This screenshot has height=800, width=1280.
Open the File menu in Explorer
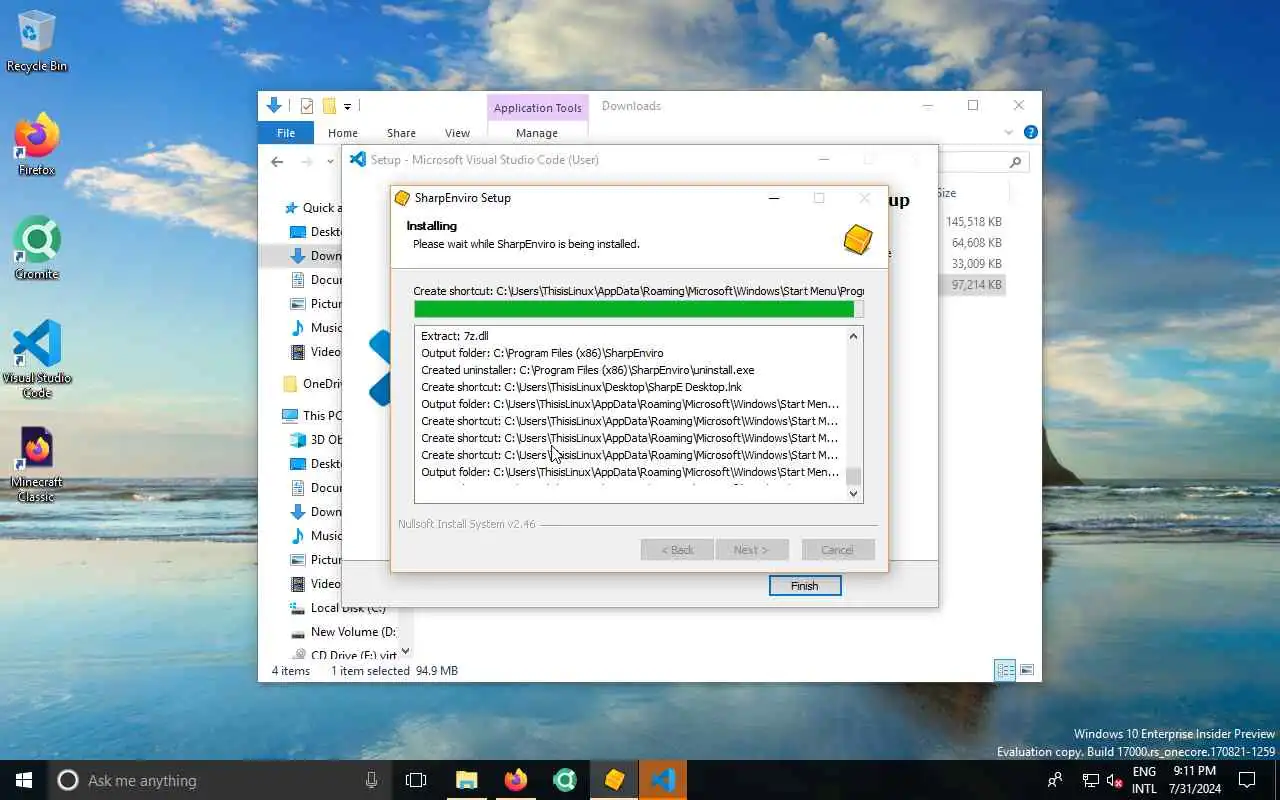pos(286,133)
